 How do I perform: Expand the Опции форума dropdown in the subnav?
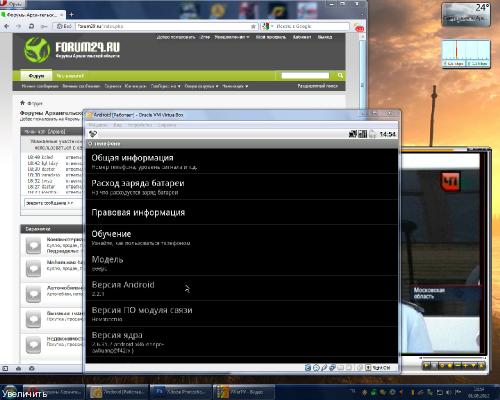coord(201,86)
